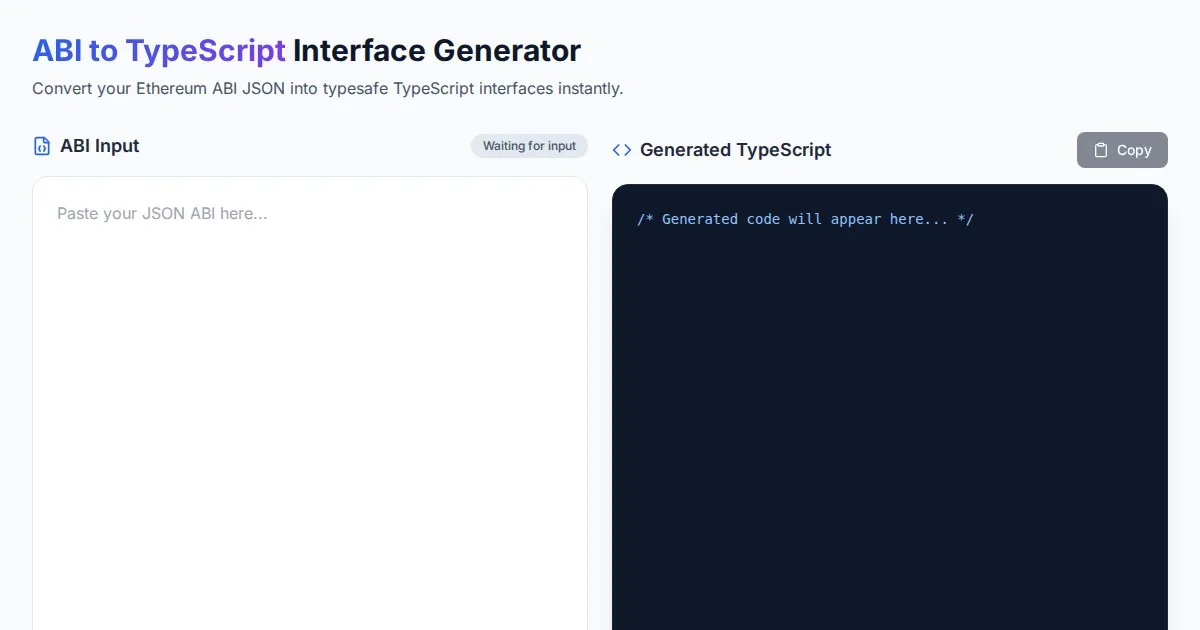The image size is (1200, 630).
Task: Click the 'Generated code will appear here' comment
Action: tap(805, 219)
